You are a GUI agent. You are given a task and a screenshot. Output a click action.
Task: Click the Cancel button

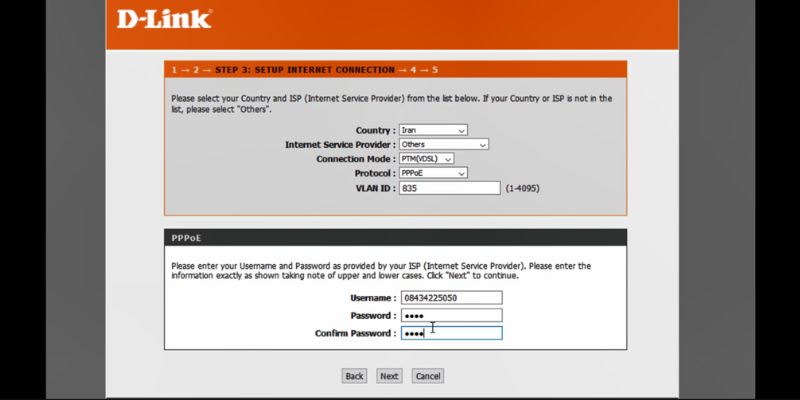[428, 376]
